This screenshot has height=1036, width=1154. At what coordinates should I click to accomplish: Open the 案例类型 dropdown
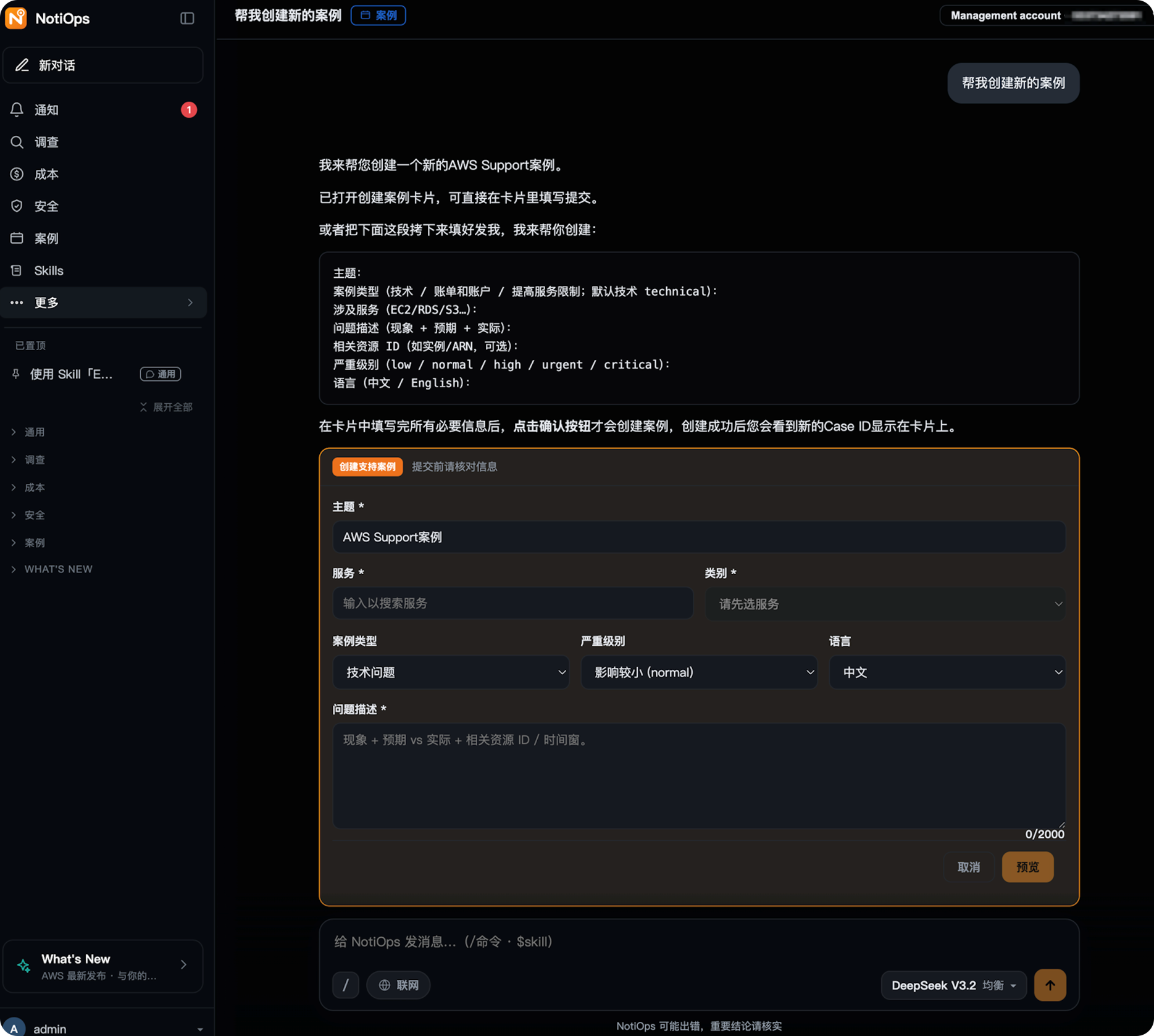point(451,672)
